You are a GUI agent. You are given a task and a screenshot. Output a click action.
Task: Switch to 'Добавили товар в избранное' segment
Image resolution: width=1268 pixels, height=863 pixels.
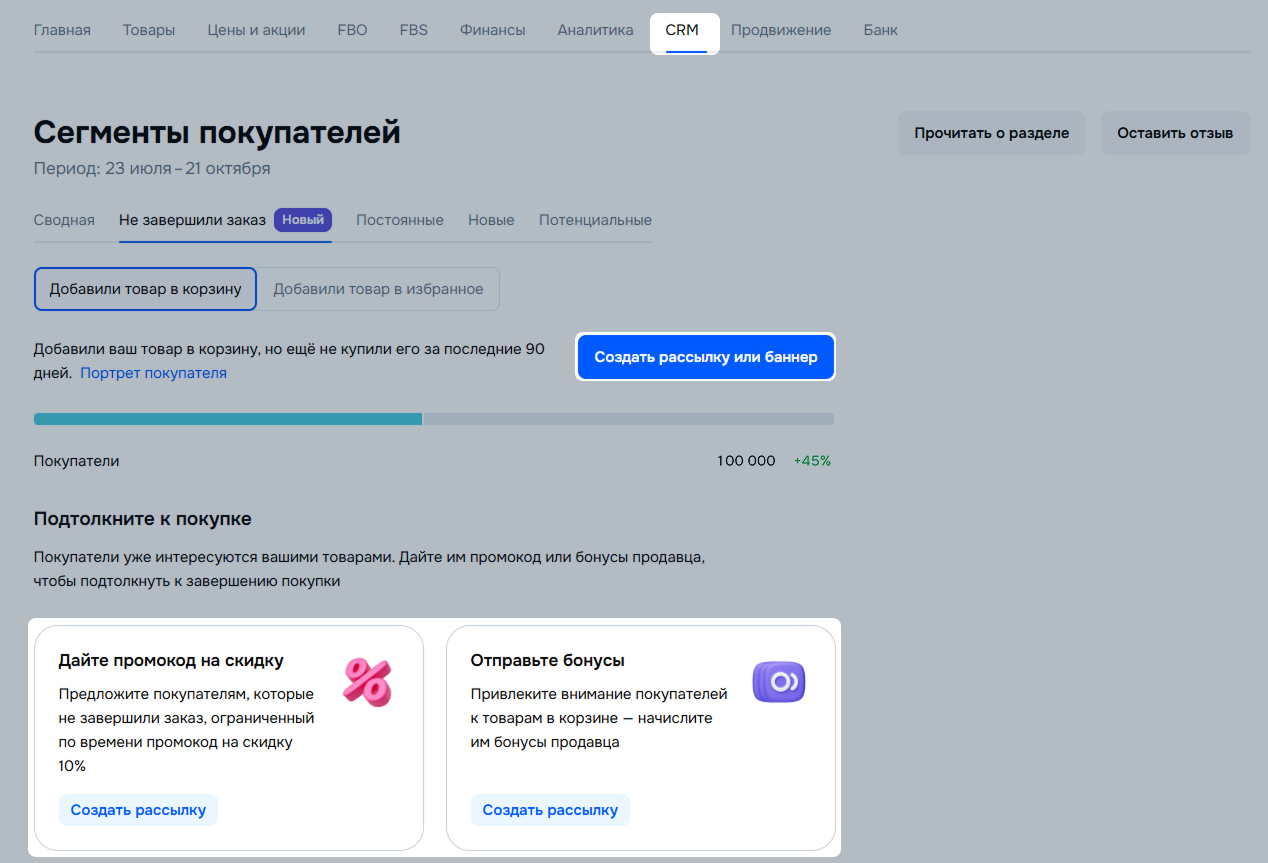point(378,289)
